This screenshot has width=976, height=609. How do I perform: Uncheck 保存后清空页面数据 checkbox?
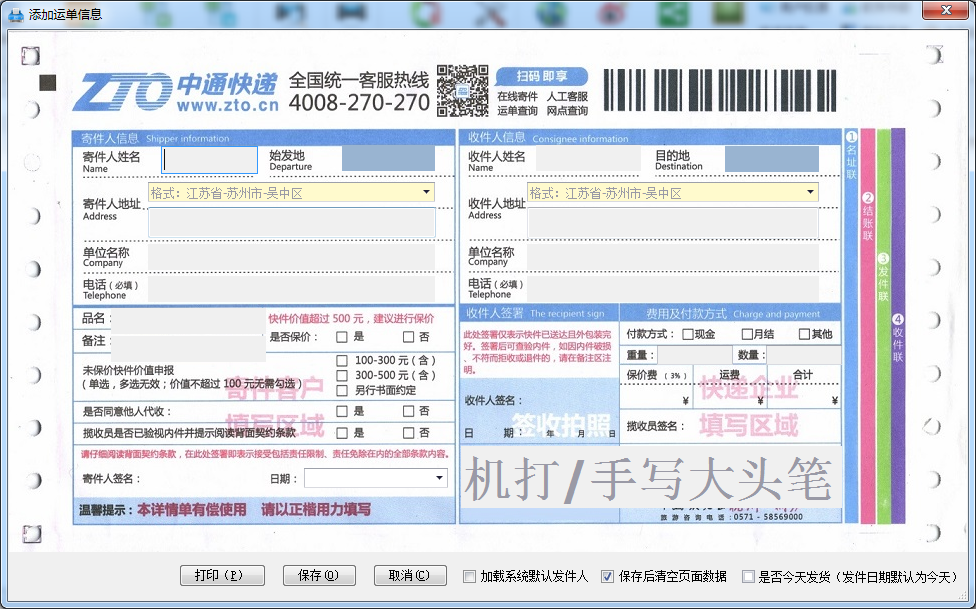click(x=608, y=577)
